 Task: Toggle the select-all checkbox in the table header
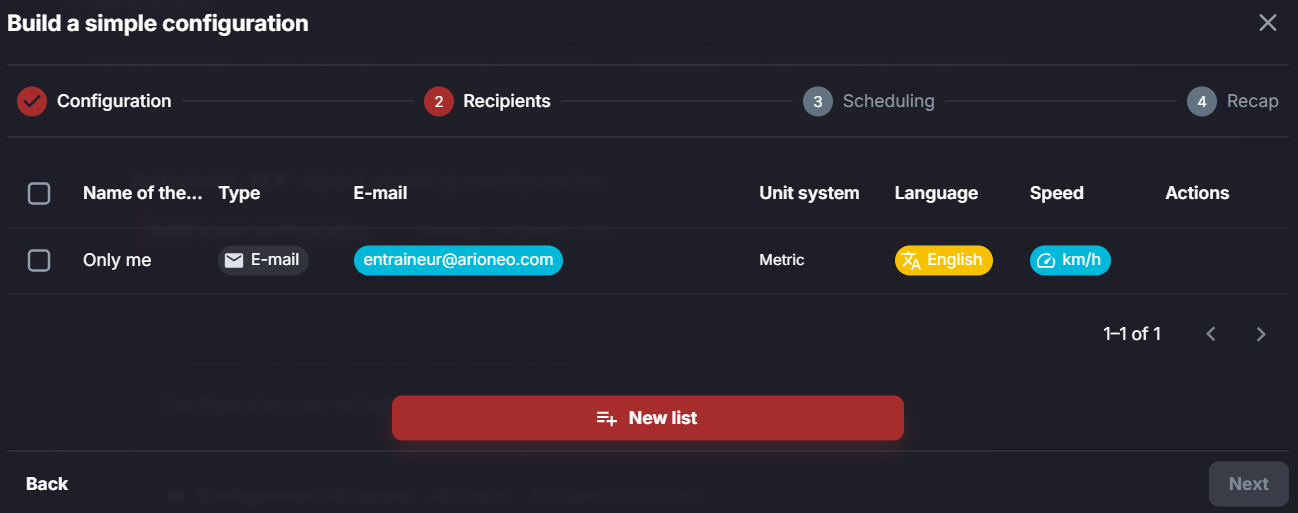pos(39,193)
